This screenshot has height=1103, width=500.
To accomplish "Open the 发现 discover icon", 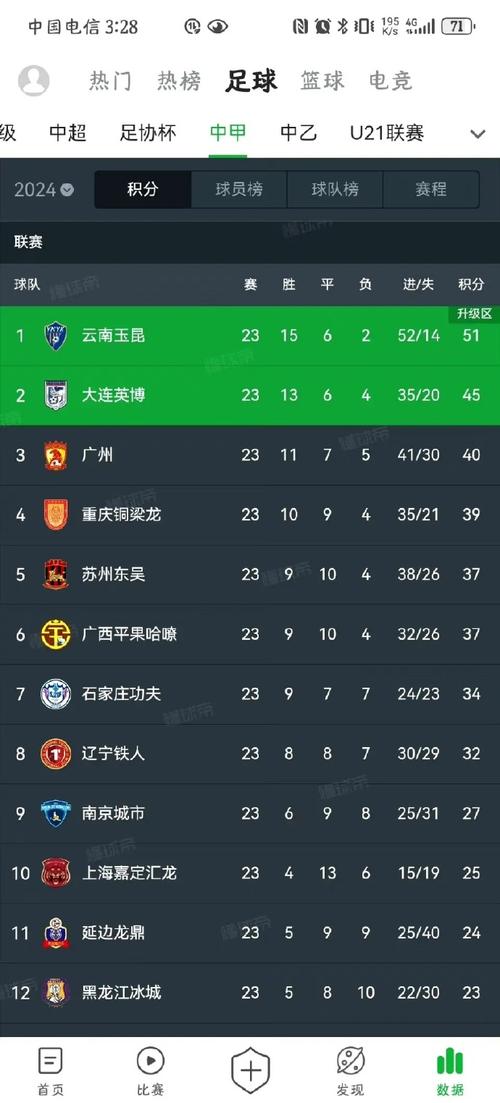I will pos(350,1061).
